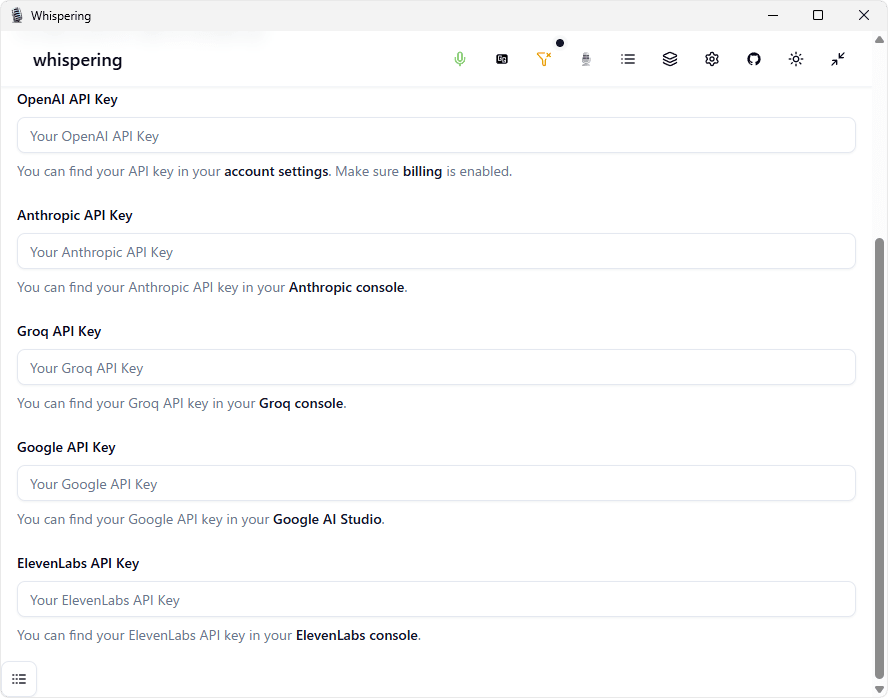Click the vertical scrollbar thumb
Screen dimensions: 888x698
879,458
